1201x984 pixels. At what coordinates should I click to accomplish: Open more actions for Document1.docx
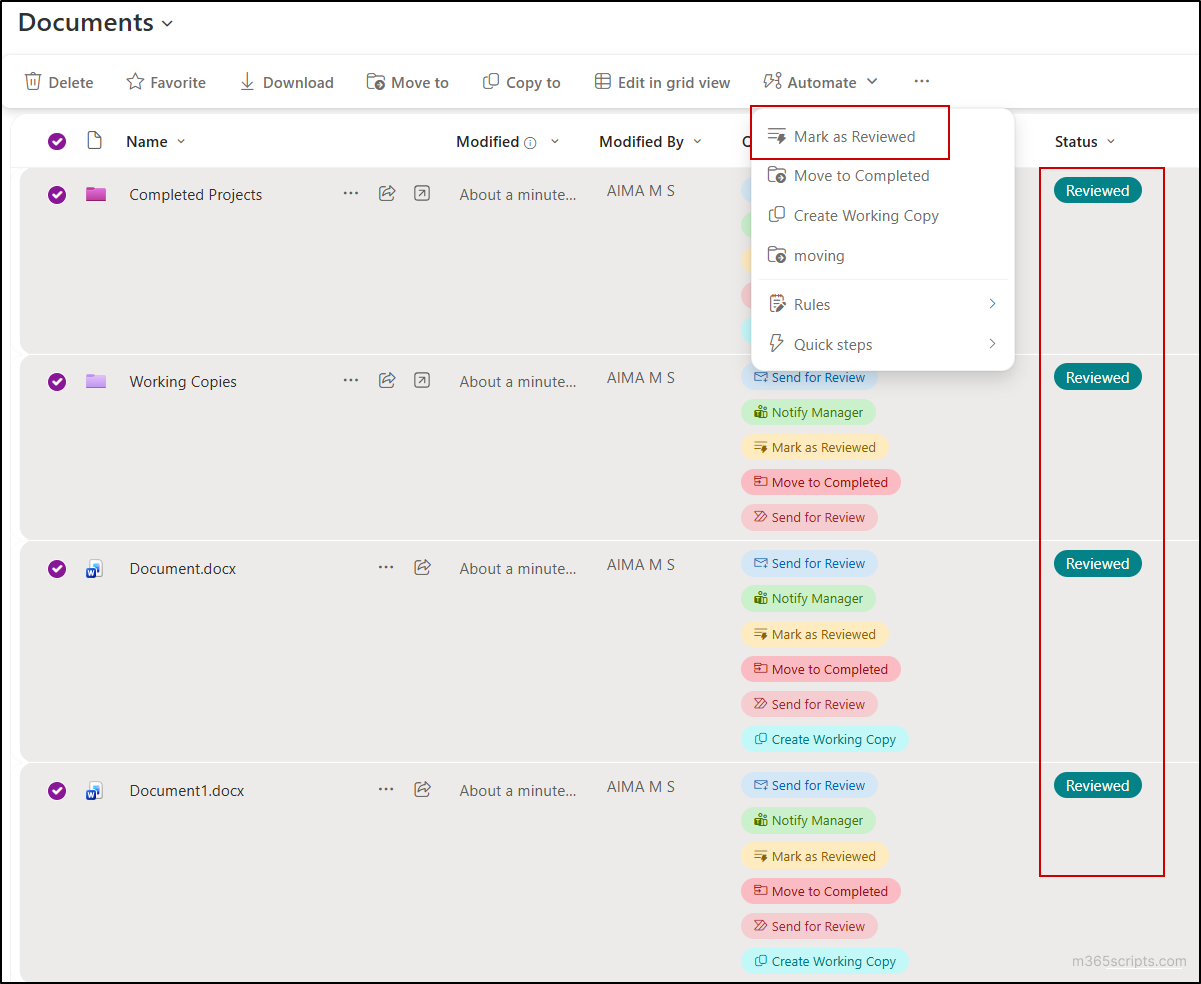point(386,789)
